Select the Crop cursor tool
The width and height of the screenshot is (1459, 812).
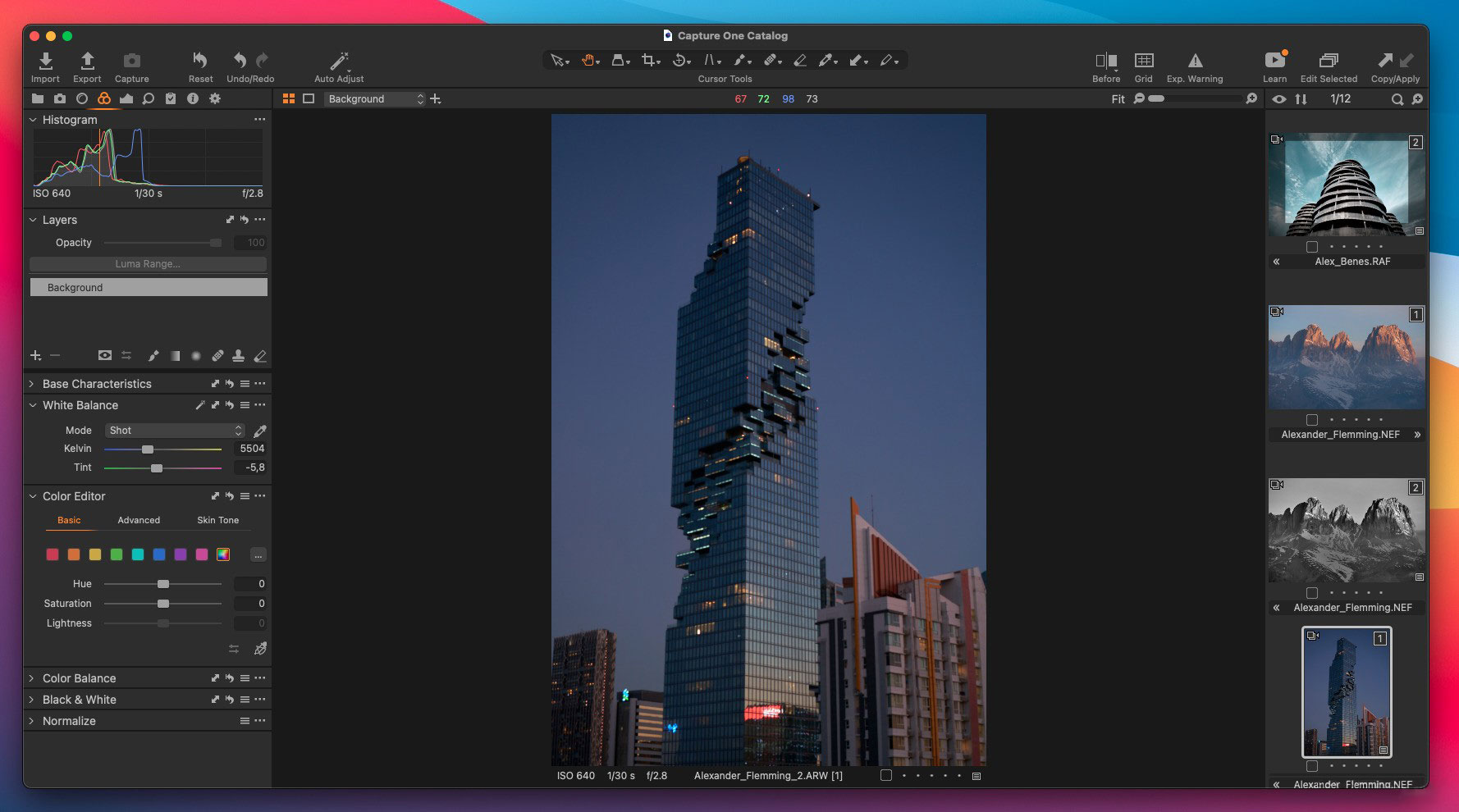[649, 61]
